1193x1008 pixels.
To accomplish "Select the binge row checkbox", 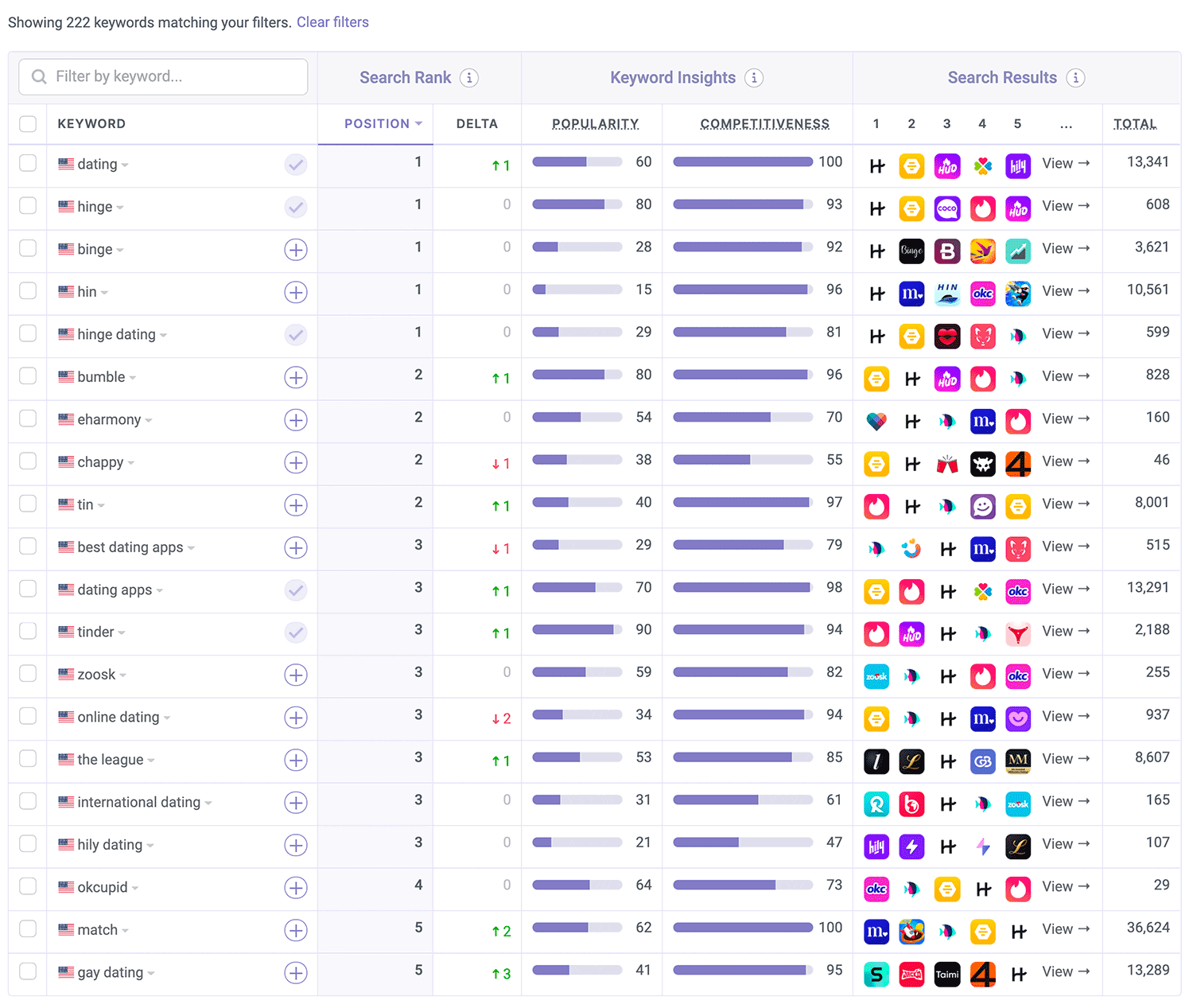I will [28, 248].
